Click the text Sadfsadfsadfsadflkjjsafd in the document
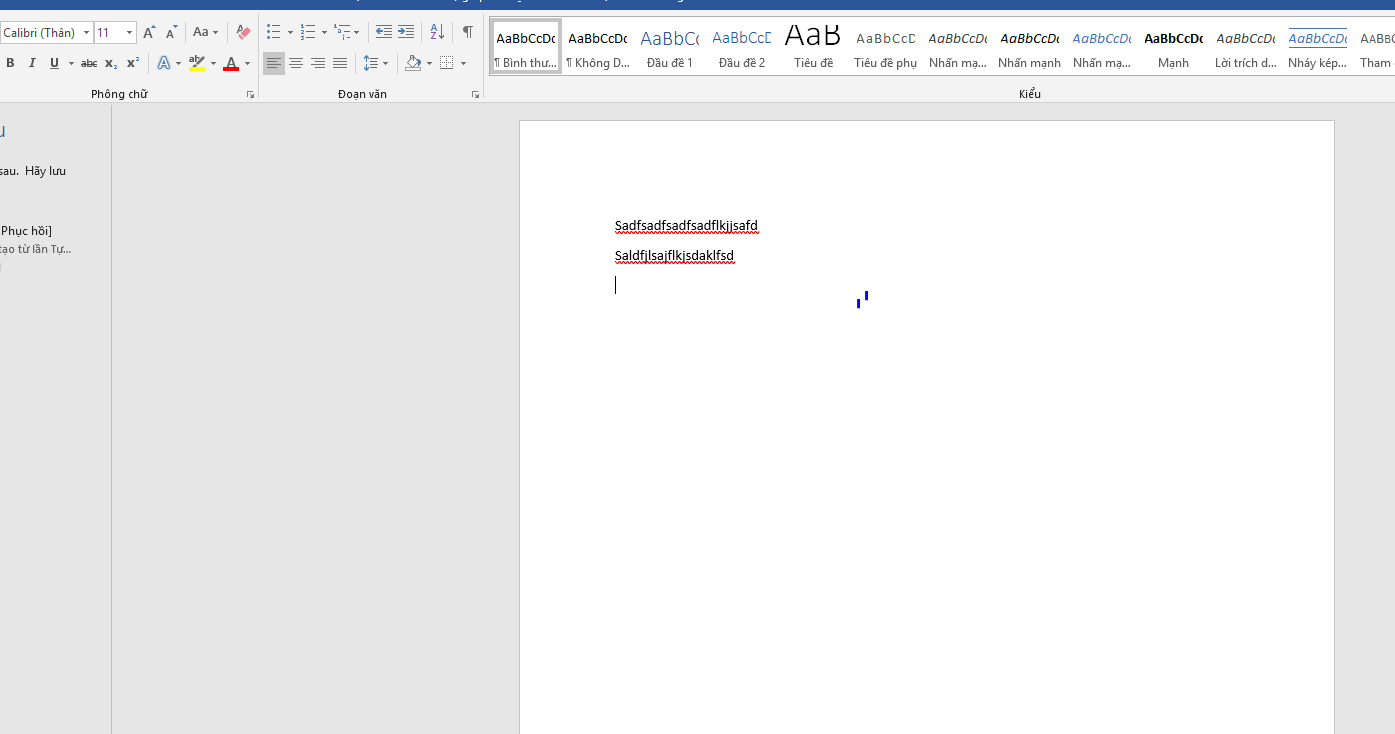The image size is (1395, 734). [x=686, y=226]
